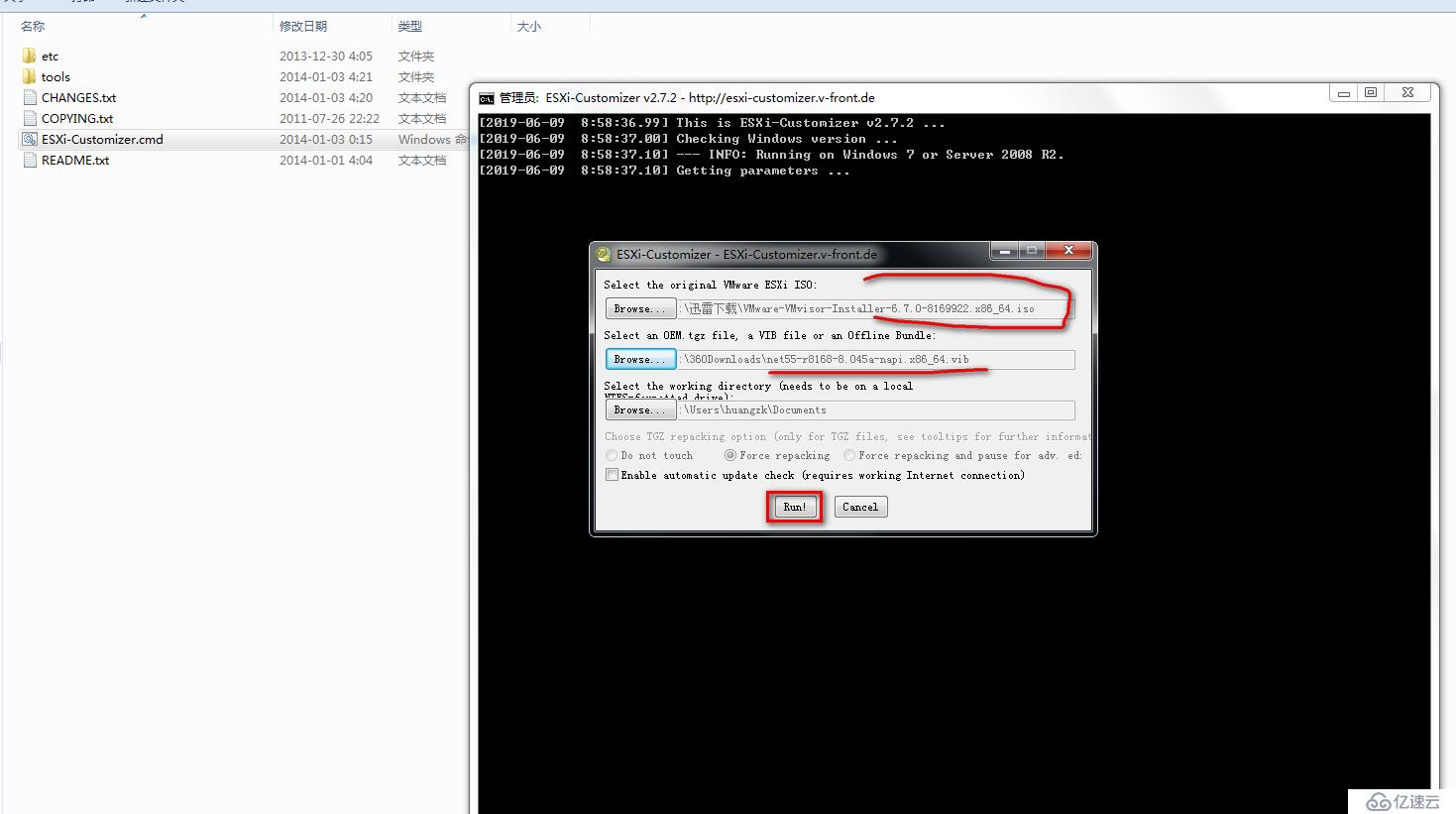
Task: Select the etc folder name
Action: tap(51, 56)
